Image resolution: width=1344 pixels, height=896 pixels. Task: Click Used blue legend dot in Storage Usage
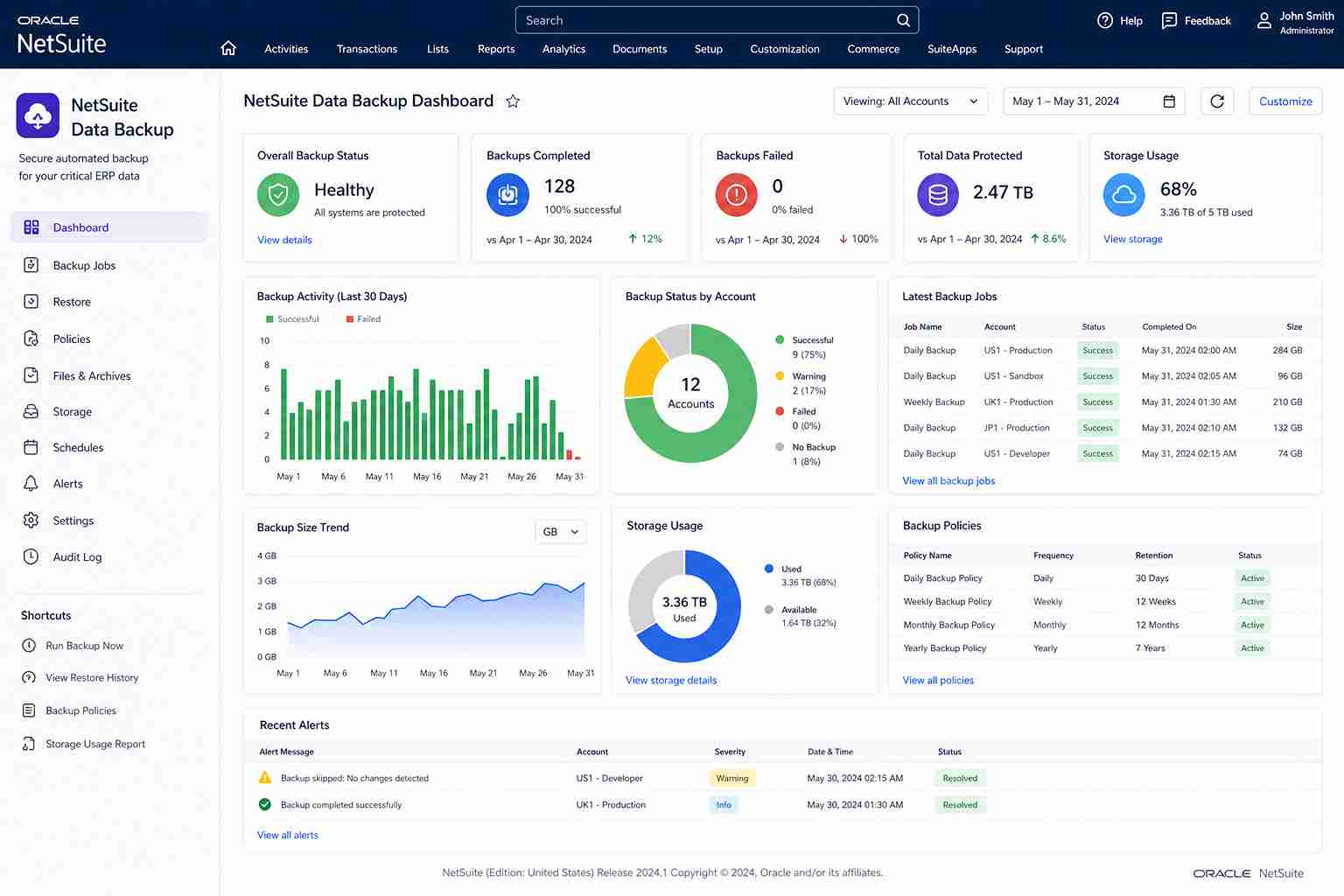coord(769,569)
